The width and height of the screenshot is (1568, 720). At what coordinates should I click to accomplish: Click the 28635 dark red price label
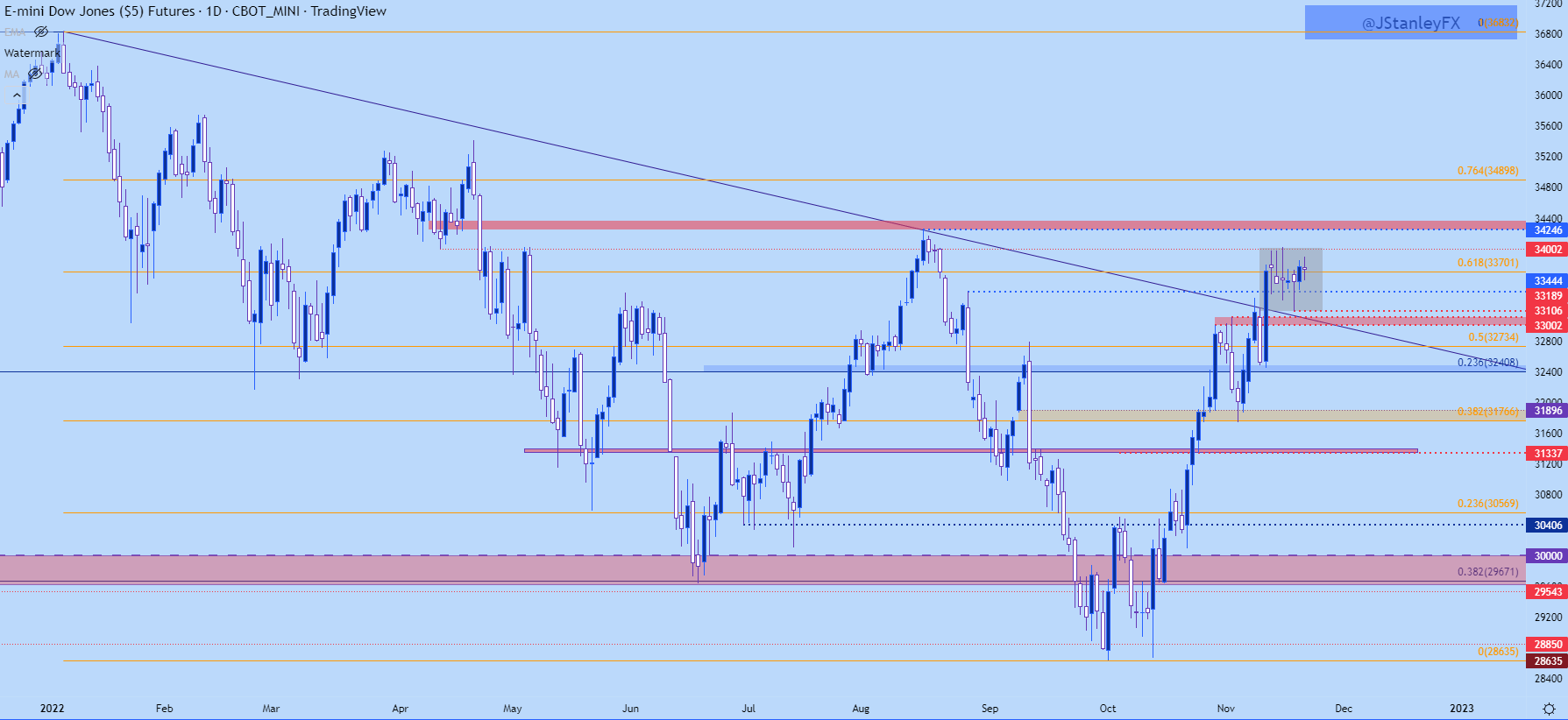(1547, 661)
